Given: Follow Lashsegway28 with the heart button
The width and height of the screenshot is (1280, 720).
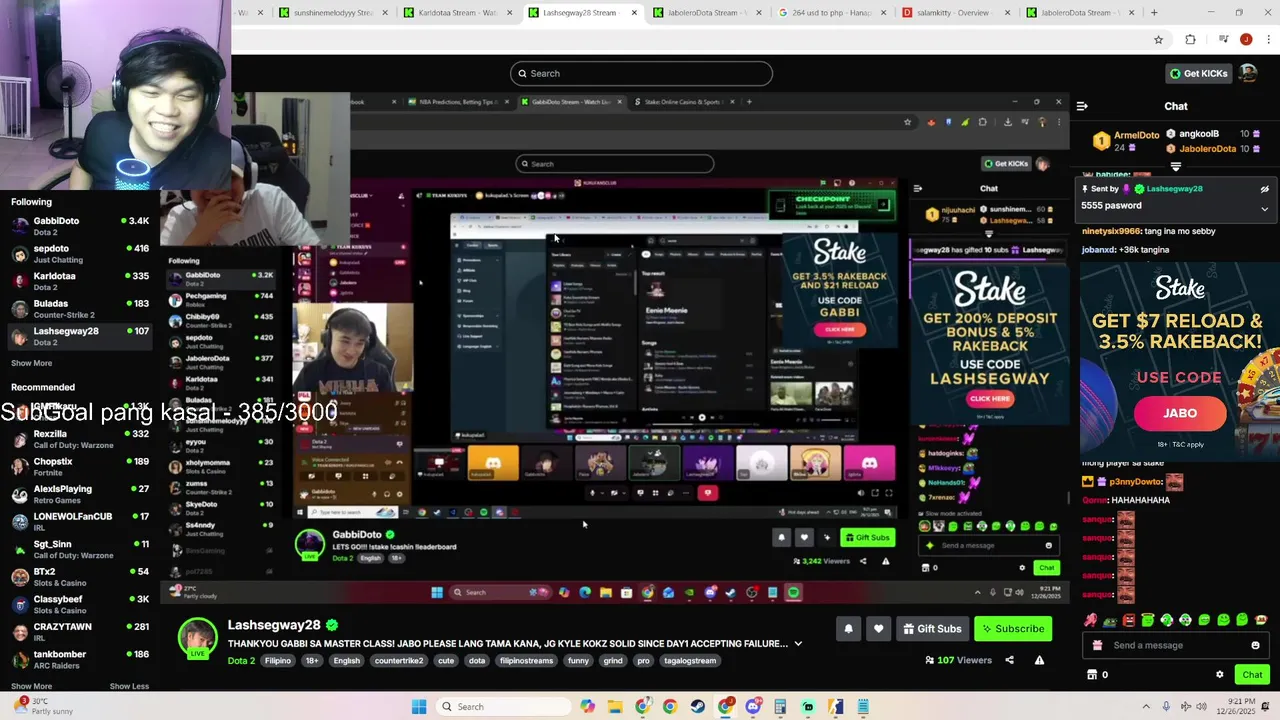Looking at the screenshot, I should 878,629.
